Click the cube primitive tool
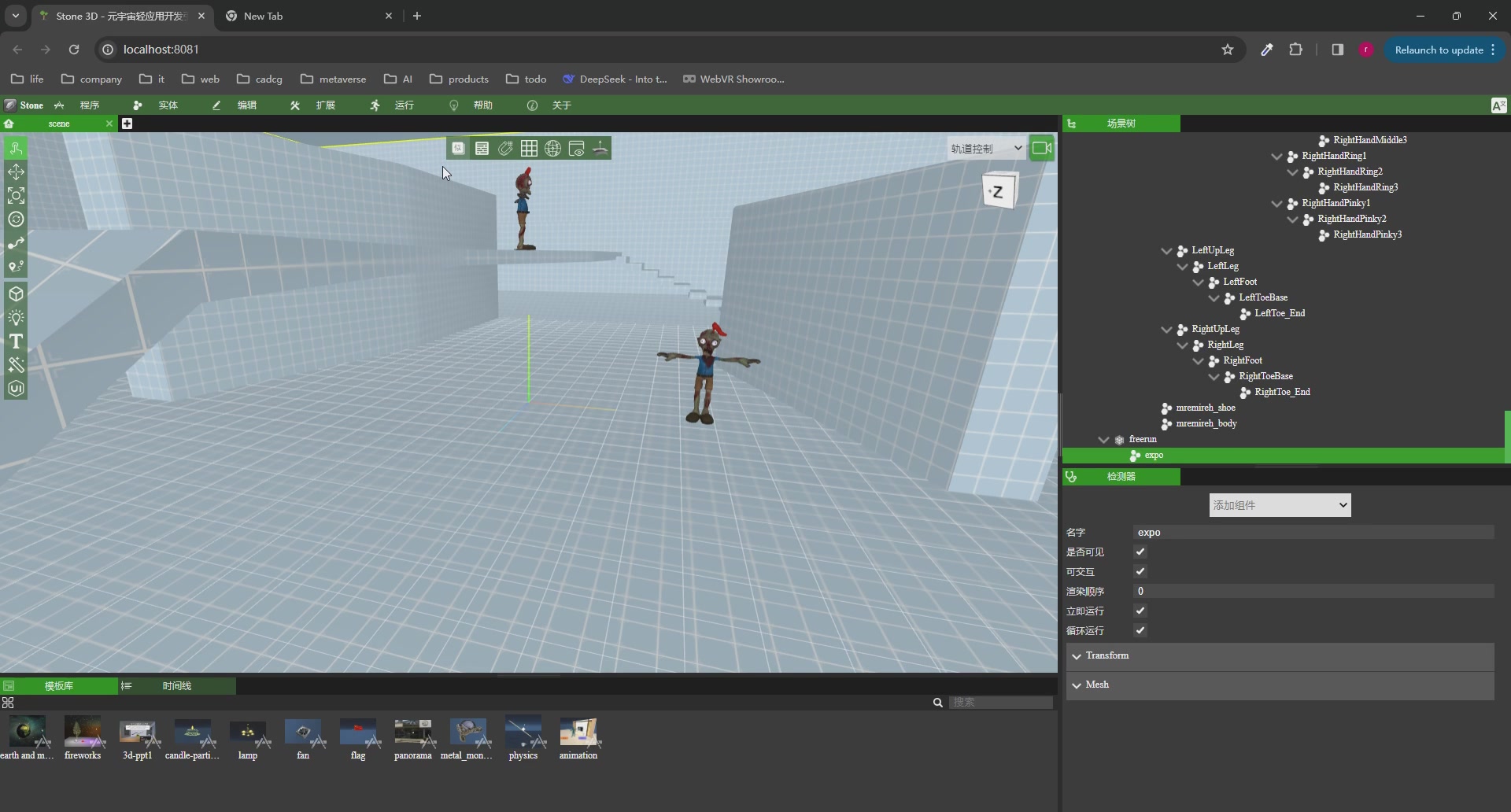 click(16, 294)
